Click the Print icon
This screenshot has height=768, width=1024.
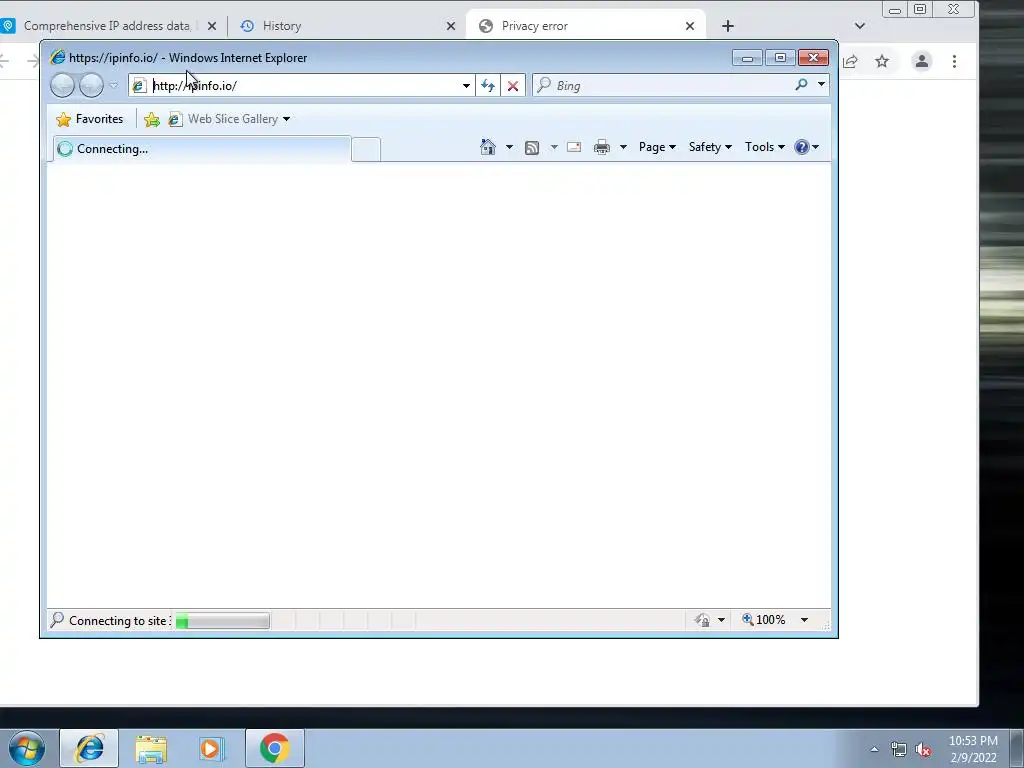(601, 147)
